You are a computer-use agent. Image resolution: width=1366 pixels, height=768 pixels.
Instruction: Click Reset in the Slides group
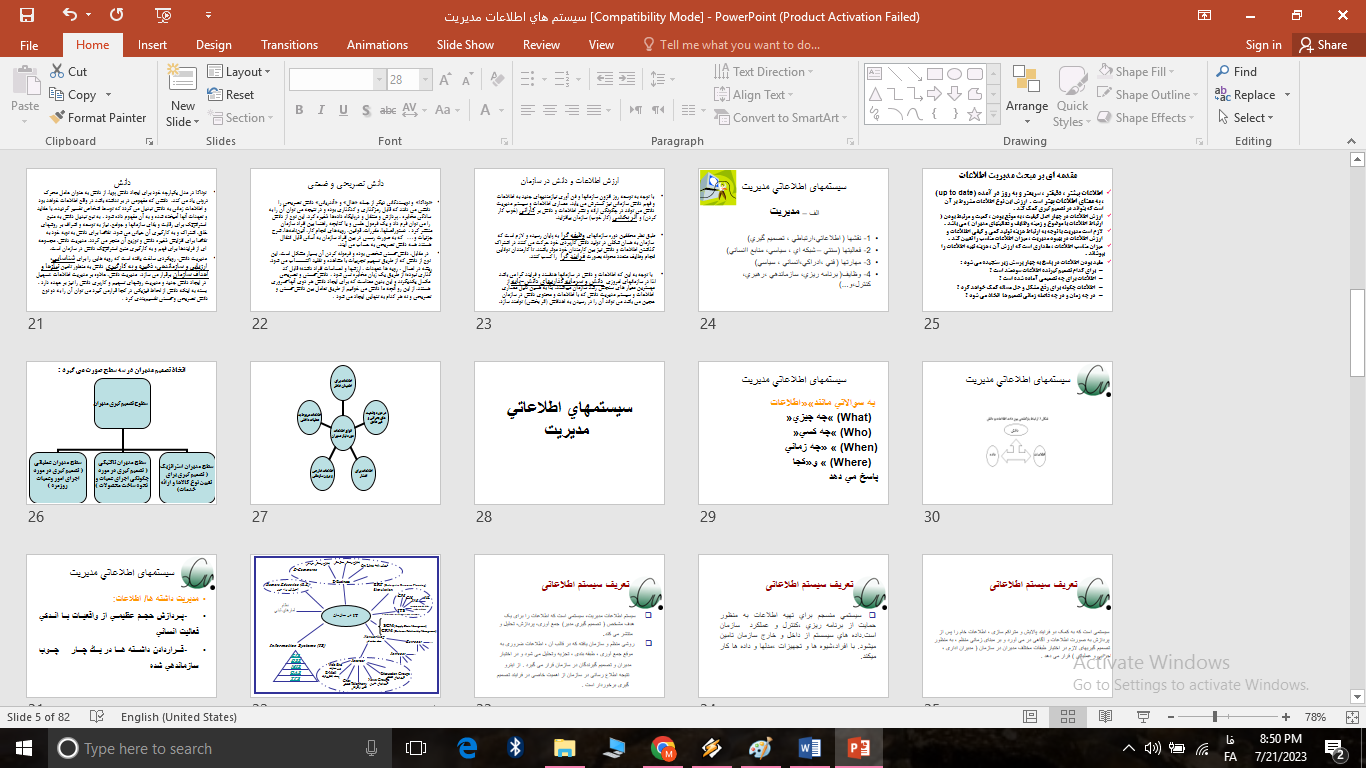231,95
